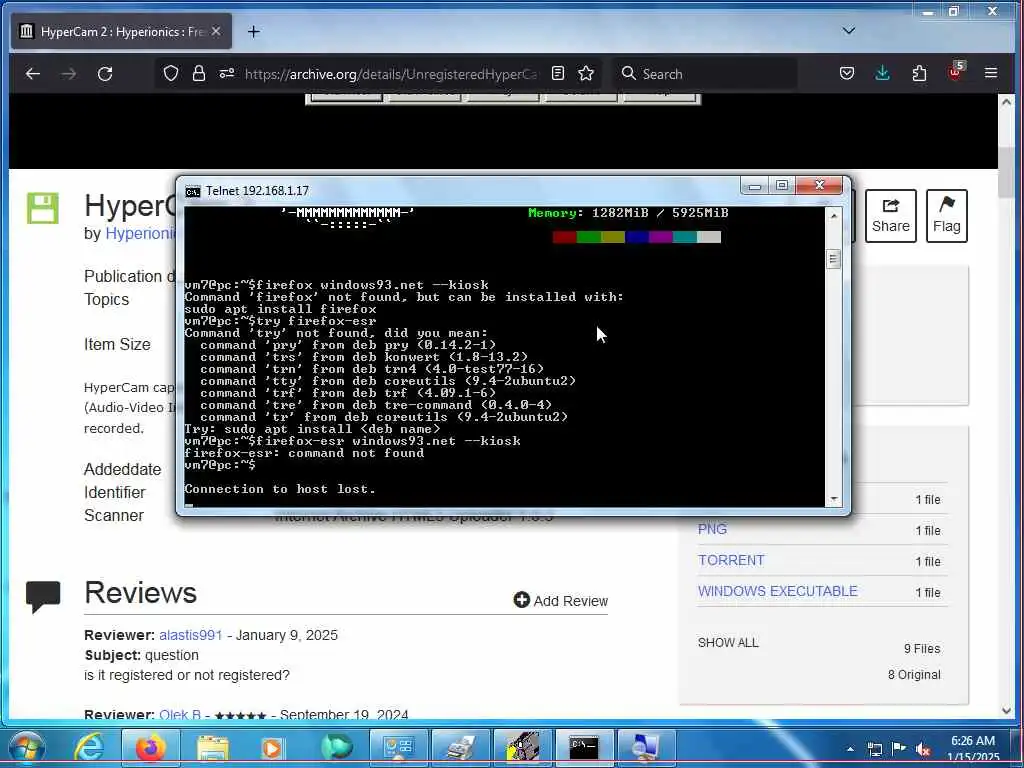Add a review for this item

560,600
